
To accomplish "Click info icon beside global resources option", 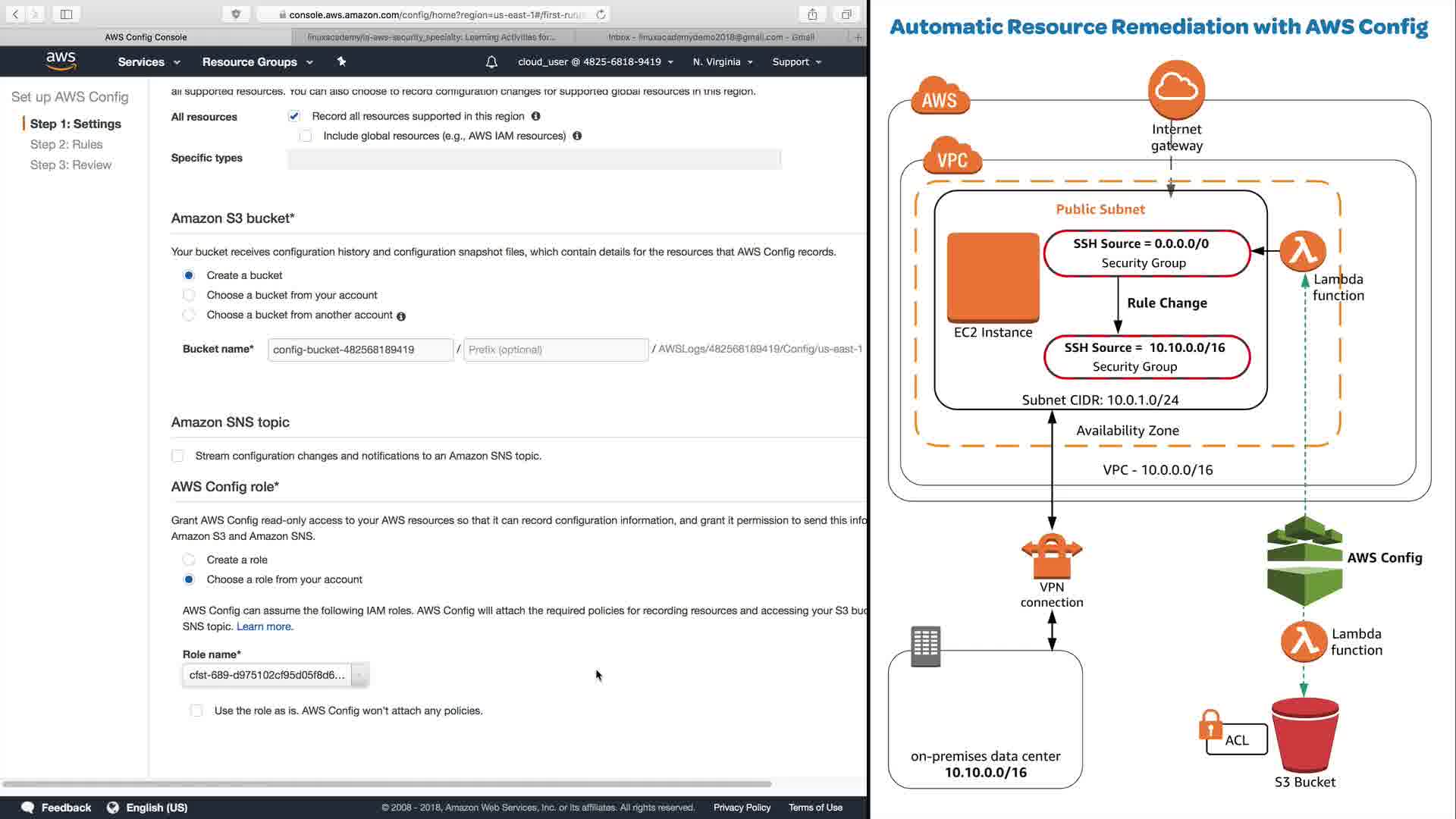I will (x=577, y=136).
